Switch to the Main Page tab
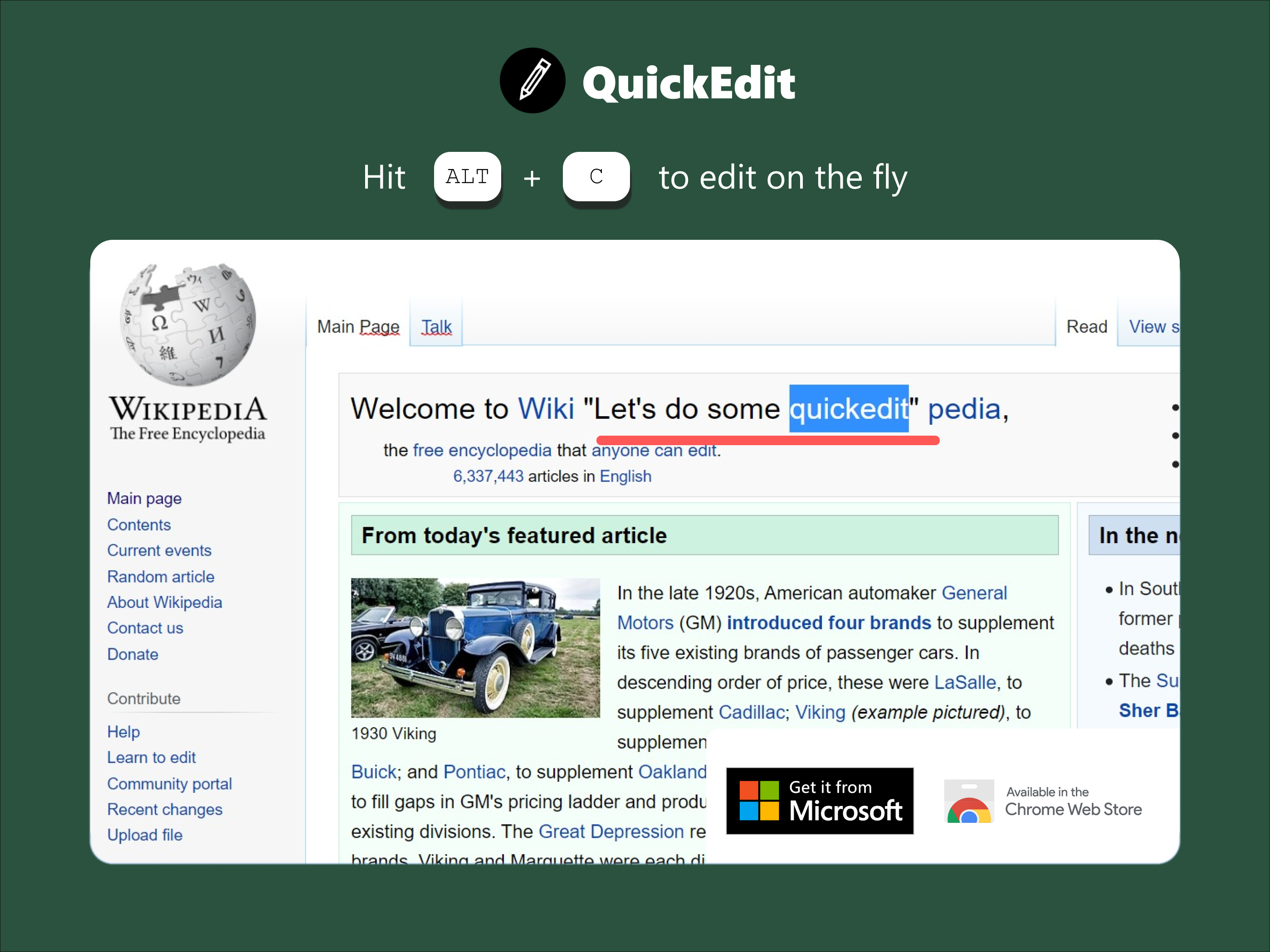The height and width of the screenshot is (952, 1270). tap(358, 326)
